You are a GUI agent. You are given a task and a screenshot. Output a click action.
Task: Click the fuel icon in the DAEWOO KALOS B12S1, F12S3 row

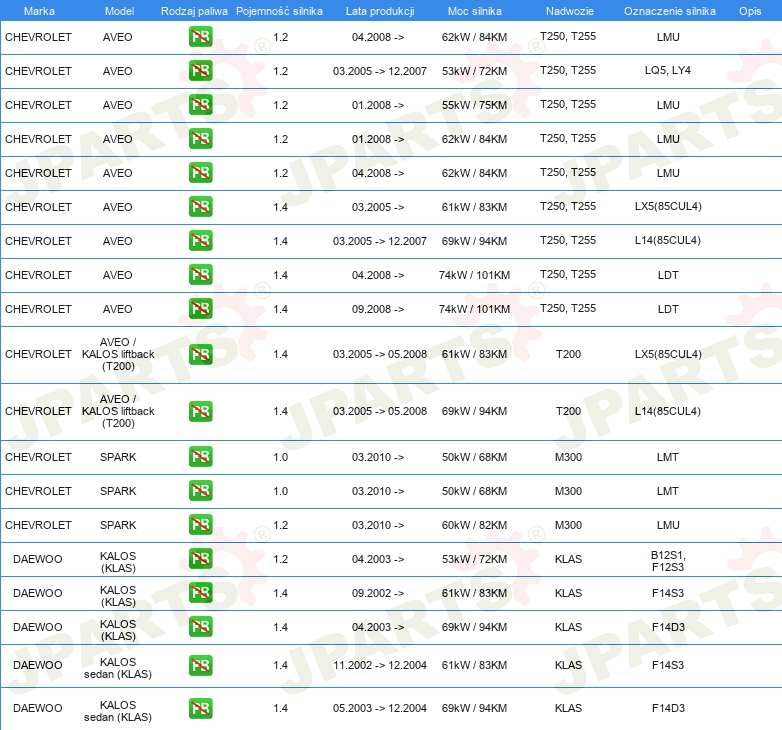(x=200, y=559)
